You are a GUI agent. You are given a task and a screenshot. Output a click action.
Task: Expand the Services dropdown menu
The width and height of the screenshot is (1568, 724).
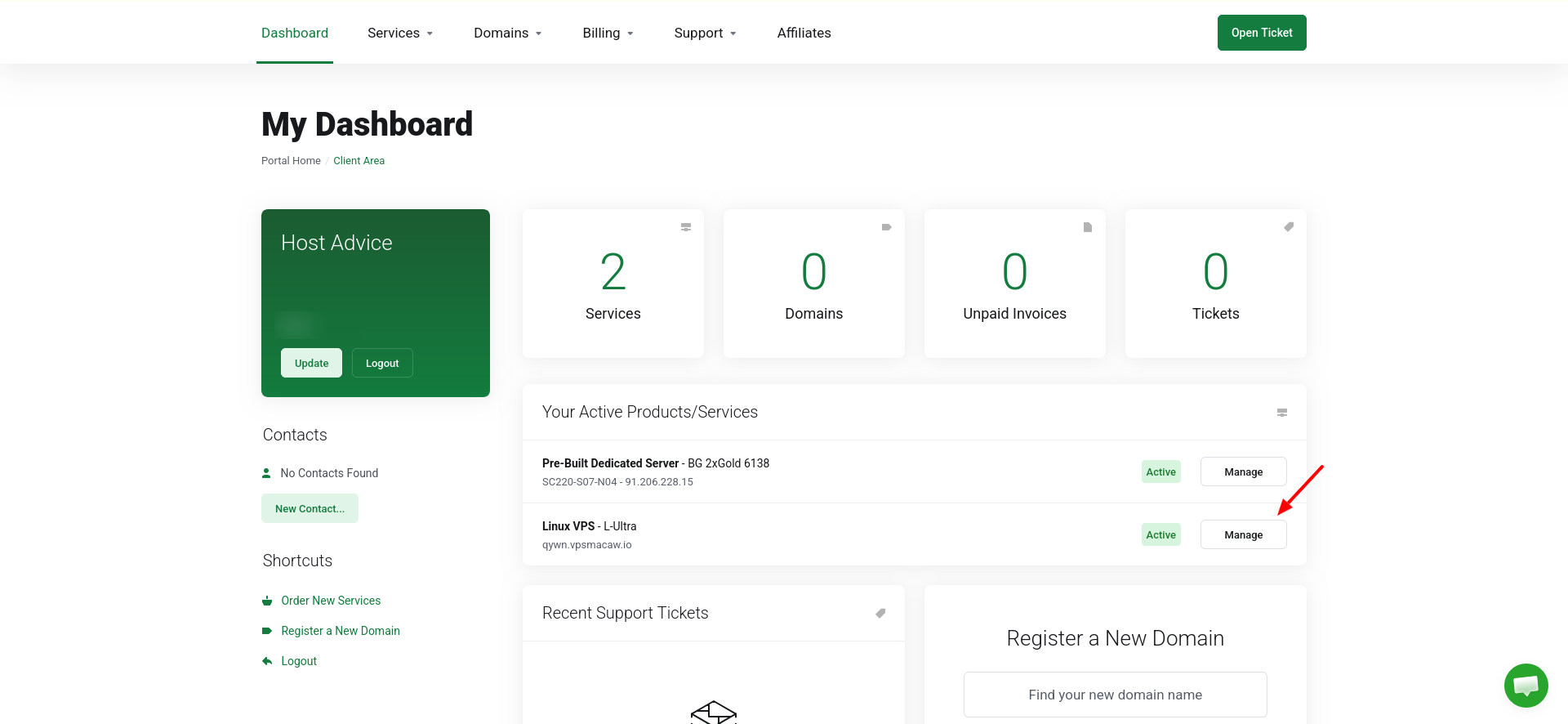coord(400,33)
